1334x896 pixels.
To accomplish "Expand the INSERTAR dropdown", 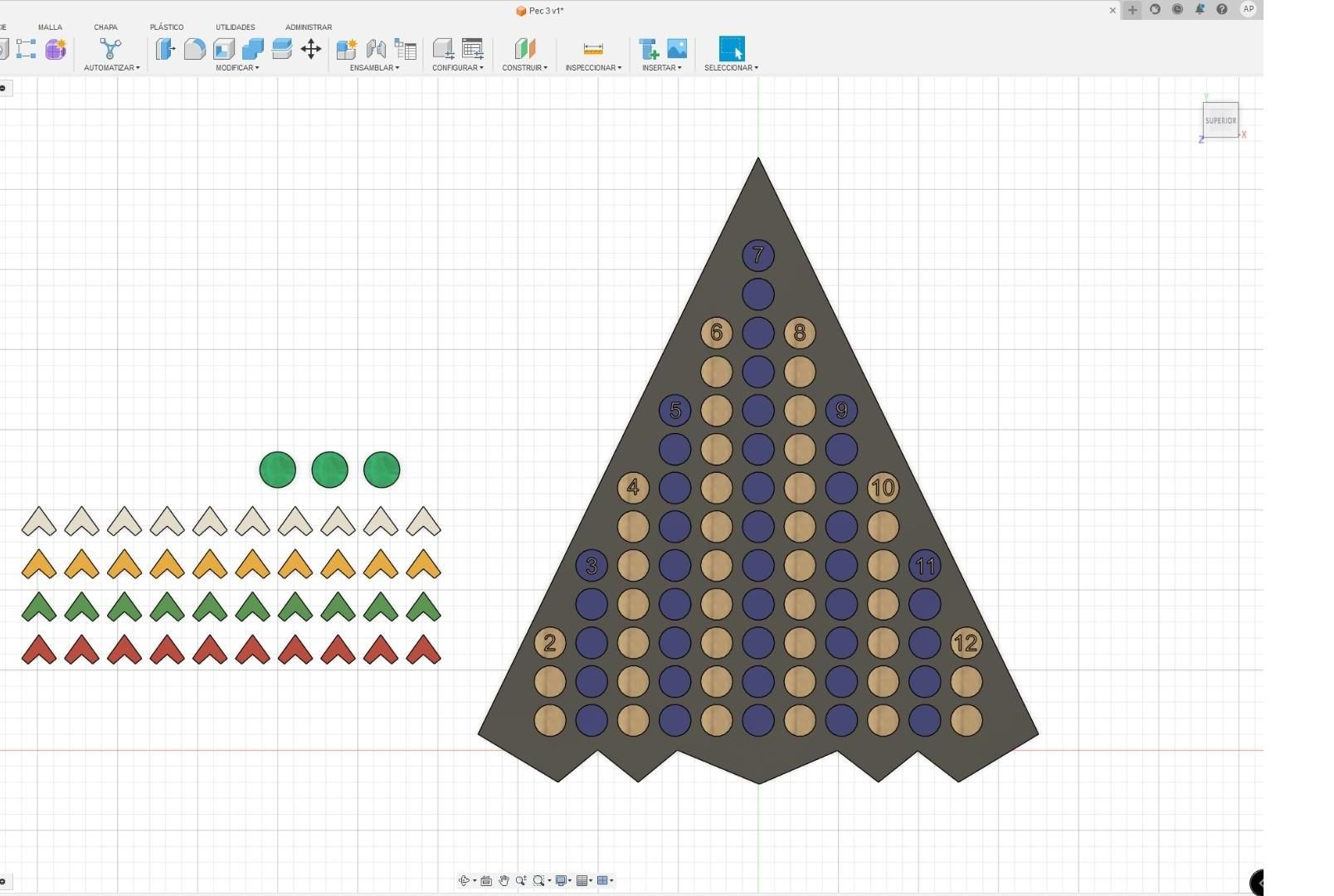I will pos(662,68).
